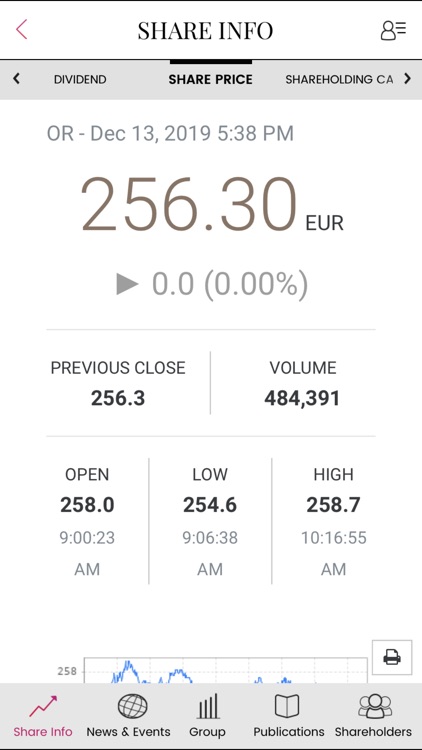Tap the Previous Close value 256.3
Viewport: 422px width, 750px height.
click(118, 398)
